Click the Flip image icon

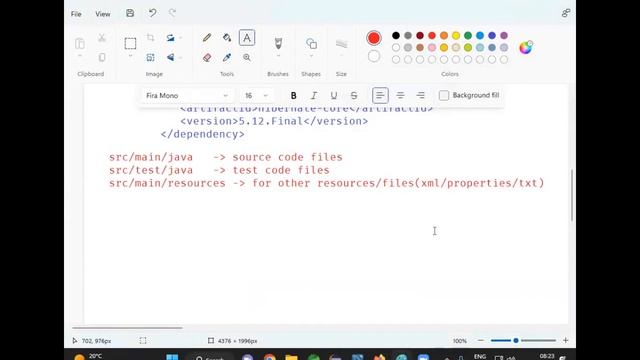pos(170,58)
